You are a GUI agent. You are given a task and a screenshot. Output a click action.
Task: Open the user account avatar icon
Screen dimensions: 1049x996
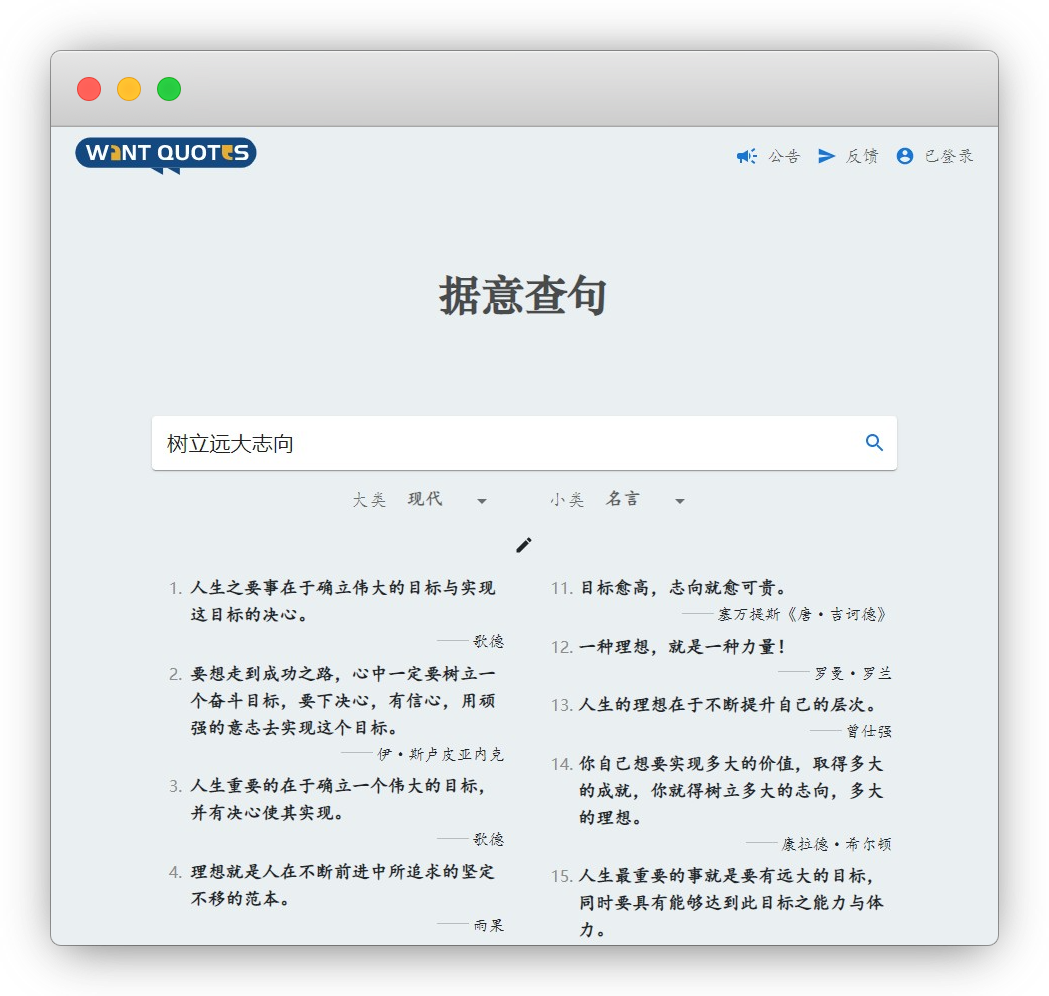pyautogui.click(x=905, y=155)
